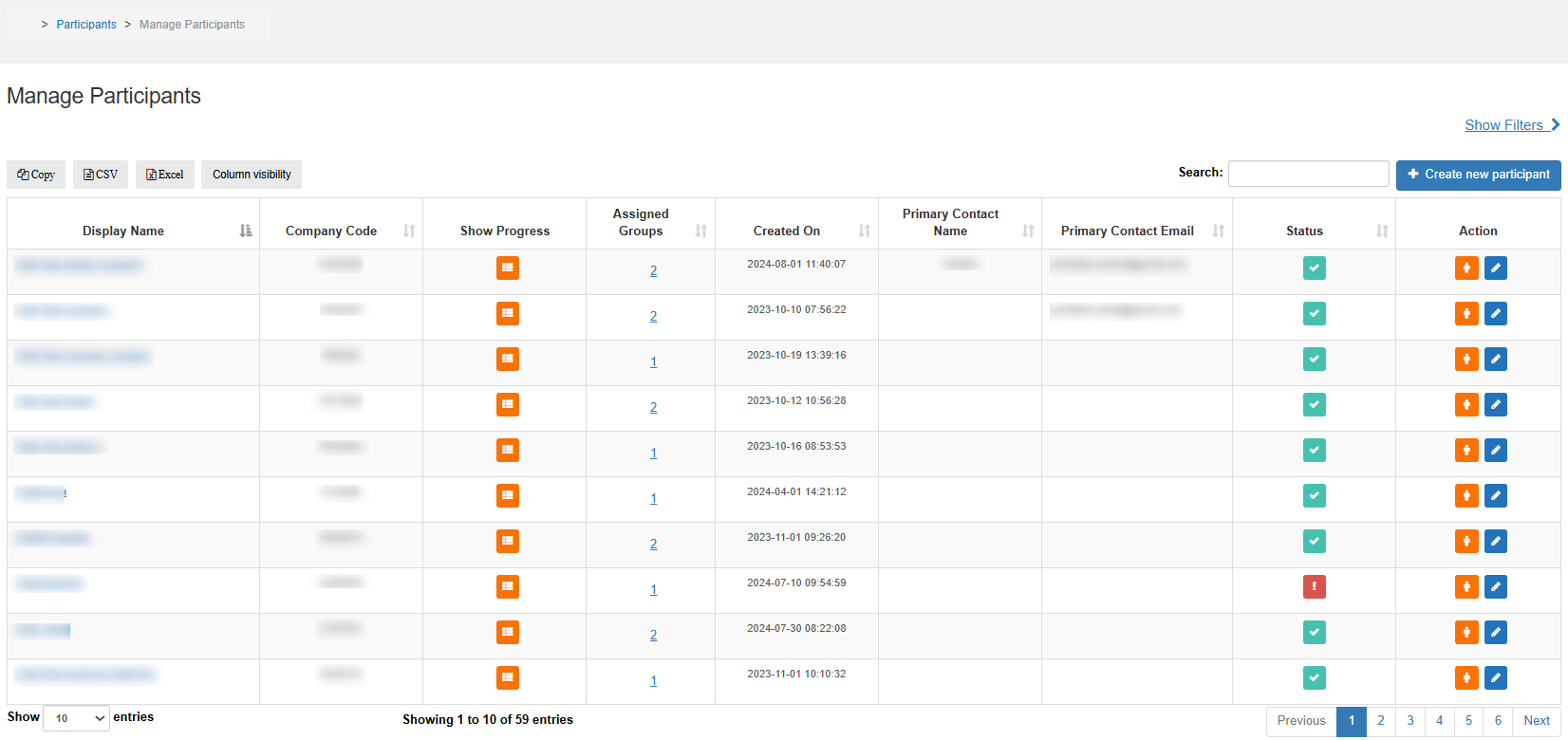Open progress icon for row created 2024-07-10 09:54:59
The height and width of the screenshot is (740, 1568).
(x=508, y=587)
